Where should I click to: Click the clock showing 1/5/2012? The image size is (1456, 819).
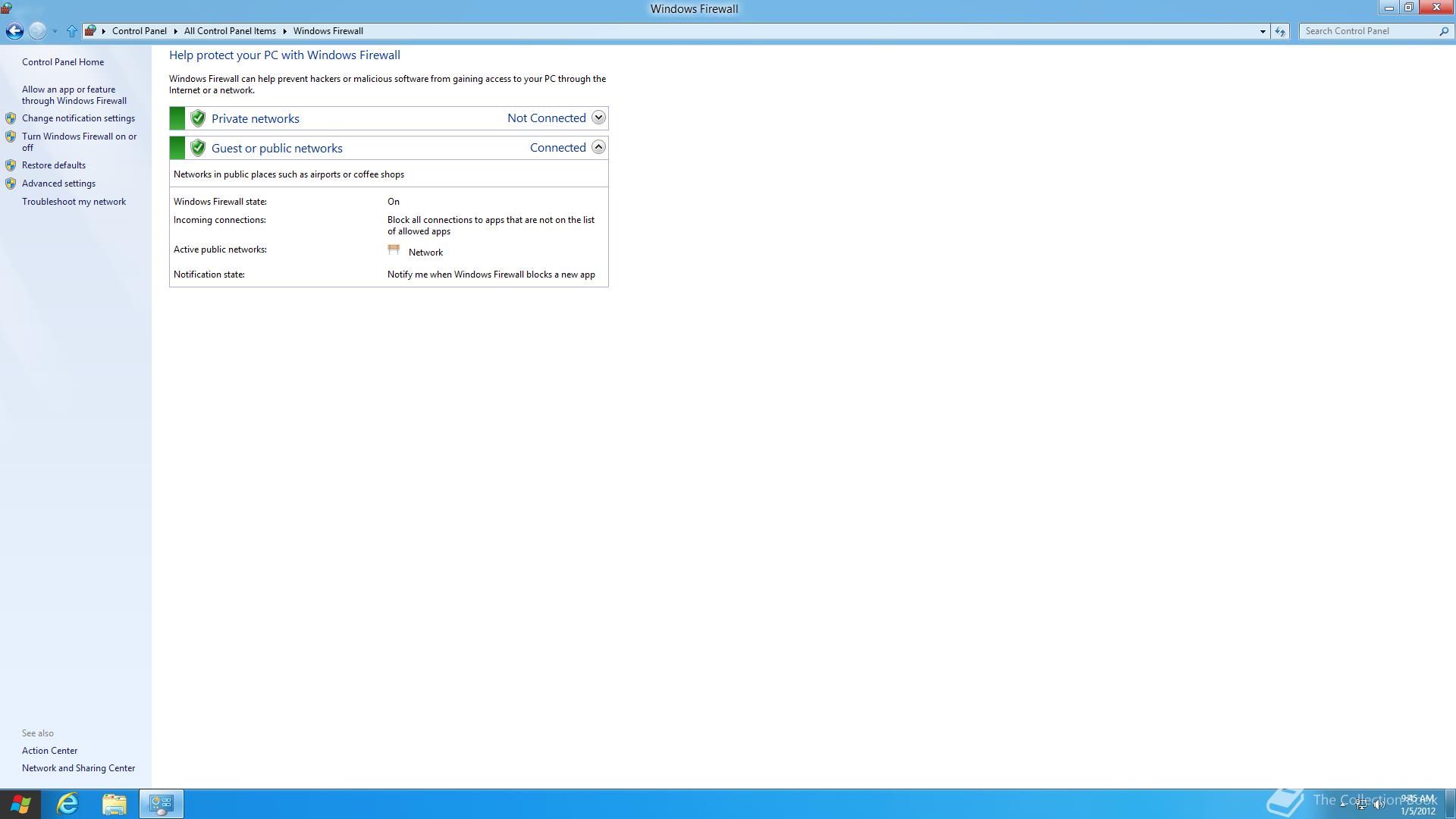pyautogui.click(x=1418, y=805)
